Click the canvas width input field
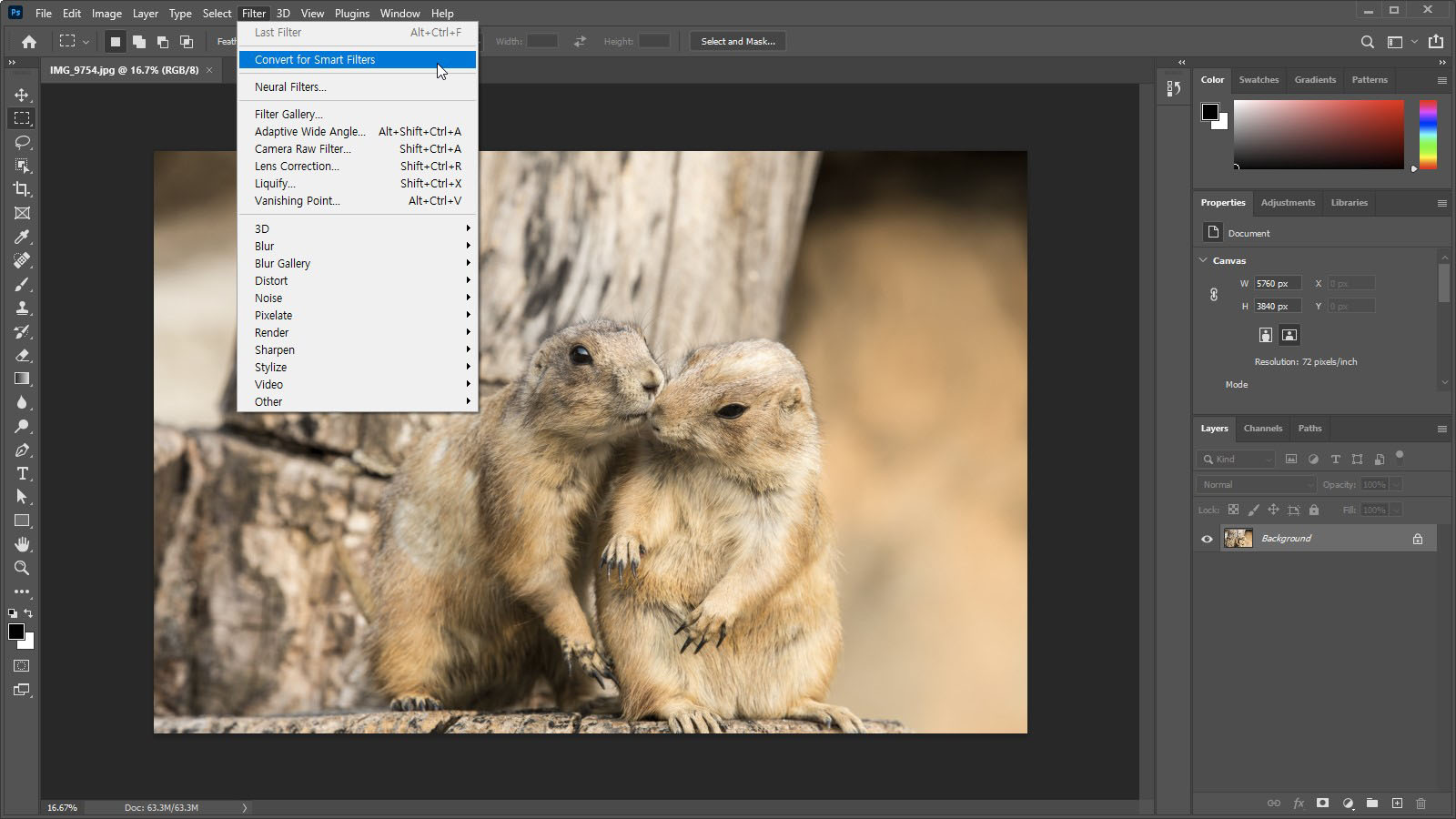Image resolution: width=1456 pixels, height=819 pixels. click(x=1277, y=284)
